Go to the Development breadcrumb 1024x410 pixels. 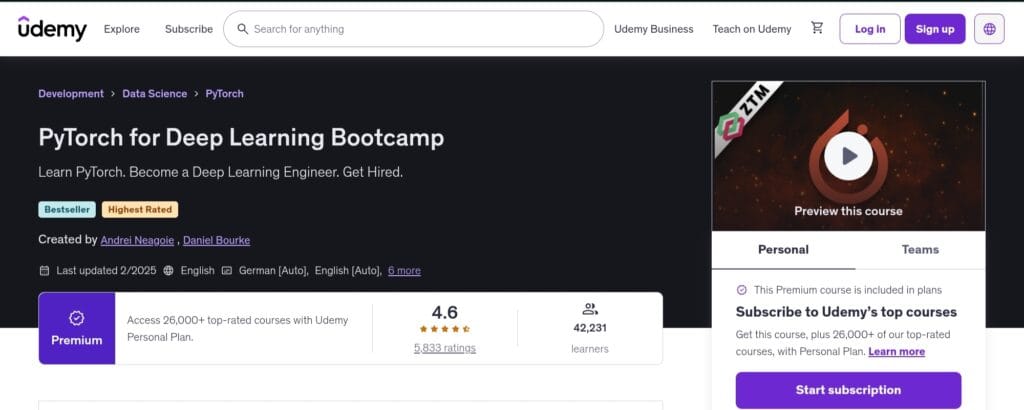pyautogui.click(x=71, y=93)
